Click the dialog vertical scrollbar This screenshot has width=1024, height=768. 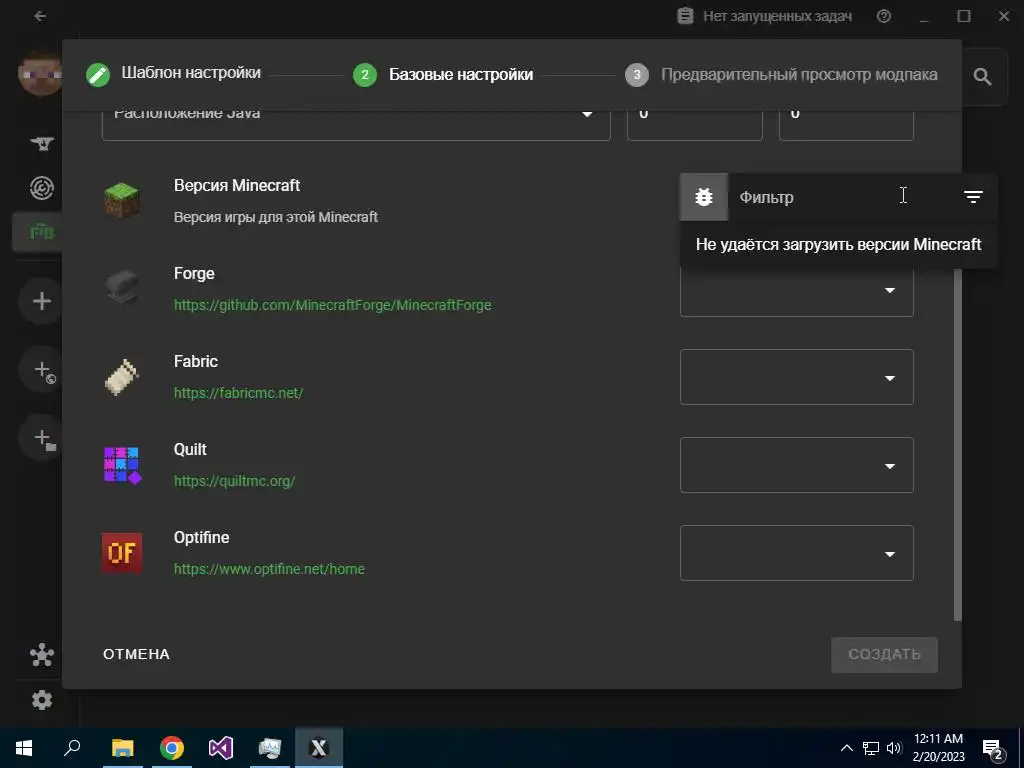tap(957, 444)
